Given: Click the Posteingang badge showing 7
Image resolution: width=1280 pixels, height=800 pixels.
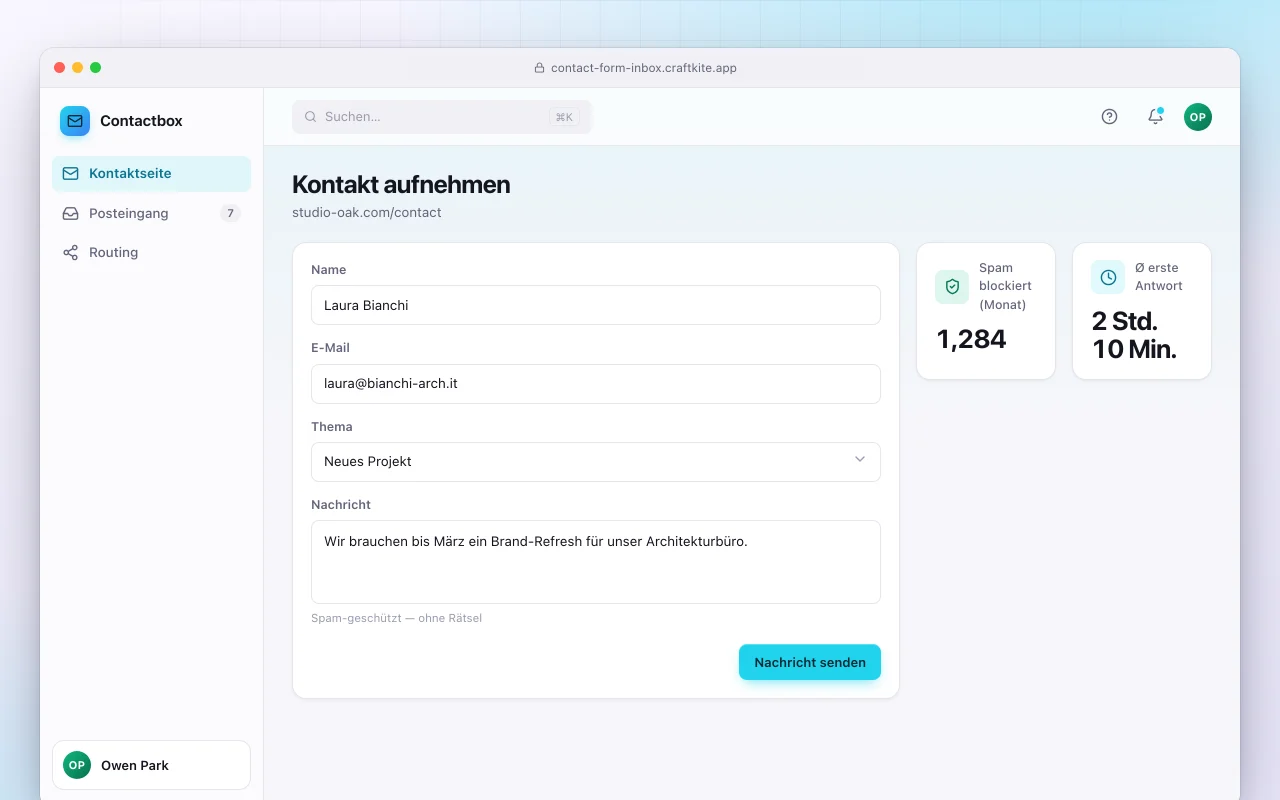Looking at the screenshot, I should click(230, 213).
